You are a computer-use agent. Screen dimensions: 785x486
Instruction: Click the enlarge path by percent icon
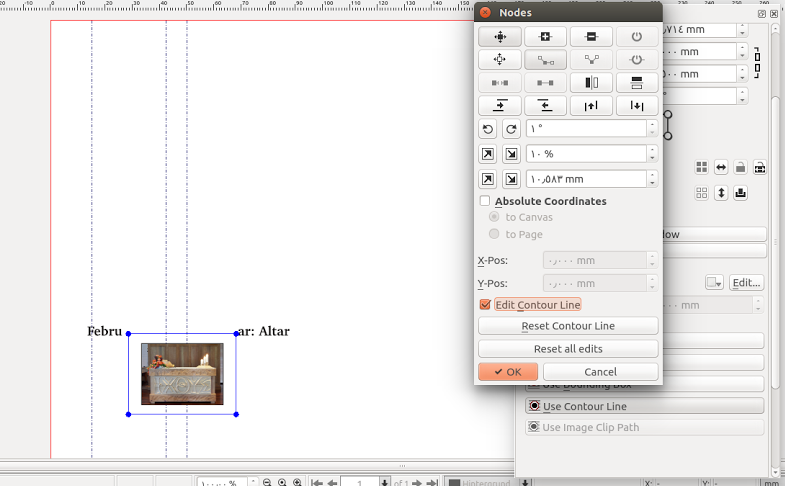[x=488, y=154]
